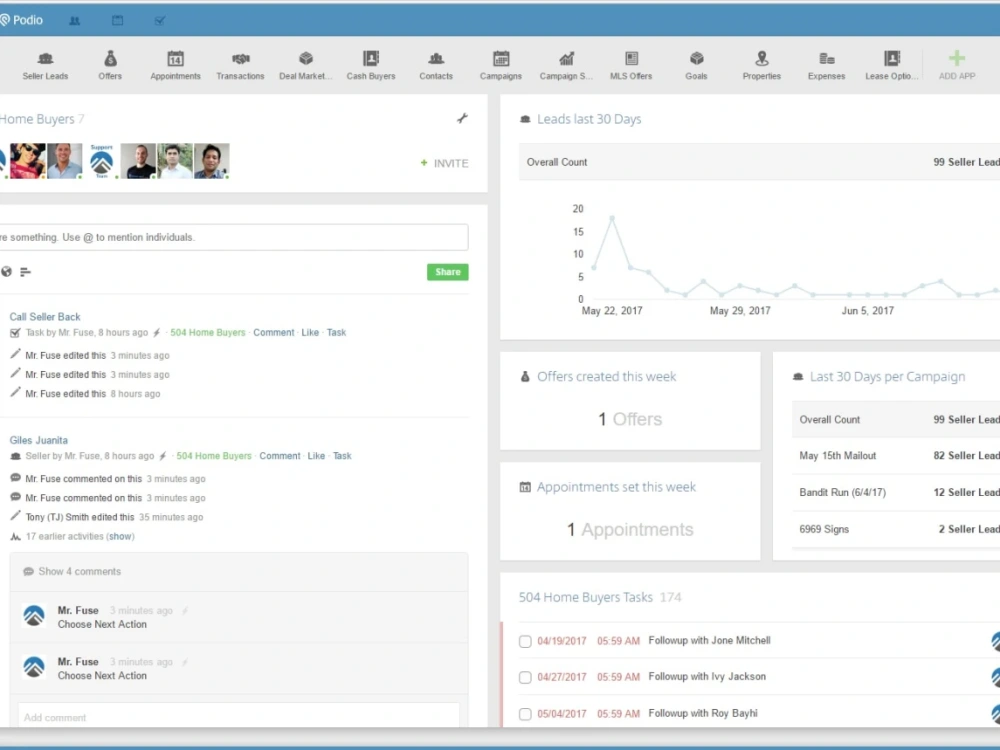This screenshot has height=750, width=1000.
Task: Click the Podio logo
Action: (22, 20)
